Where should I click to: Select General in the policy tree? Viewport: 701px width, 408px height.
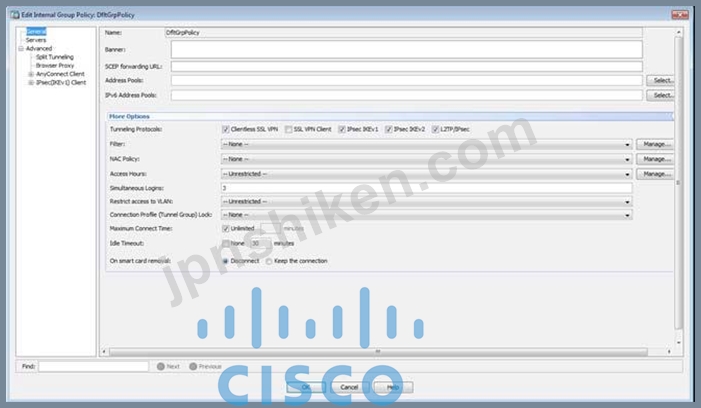tap(36, 32)
